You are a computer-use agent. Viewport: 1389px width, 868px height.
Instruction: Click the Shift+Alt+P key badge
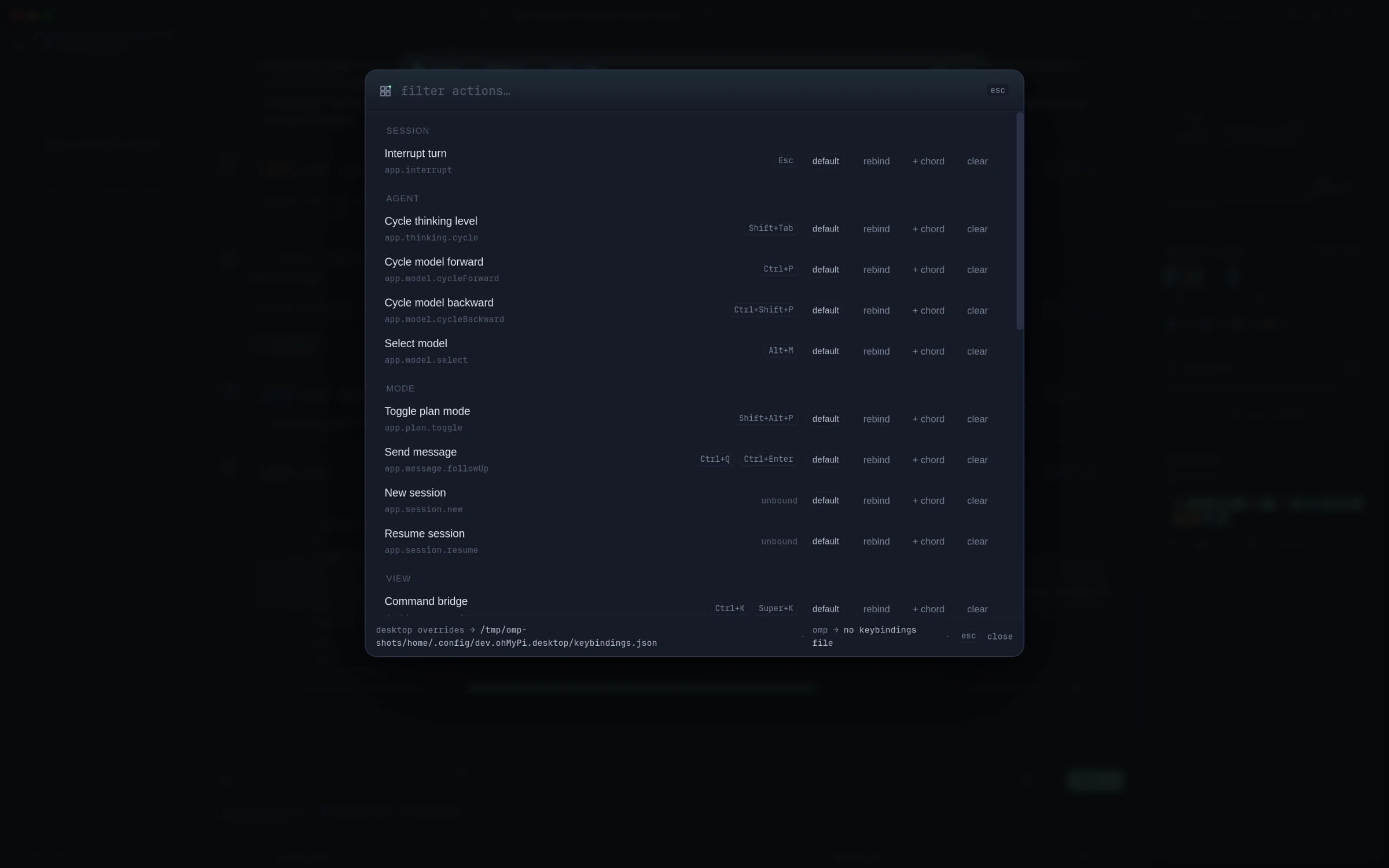[x=766, y=418]
